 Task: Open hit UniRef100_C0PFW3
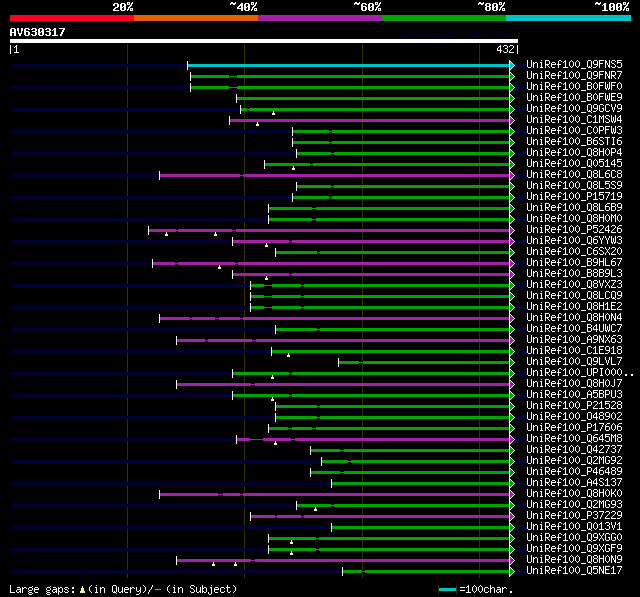[574, 131]
